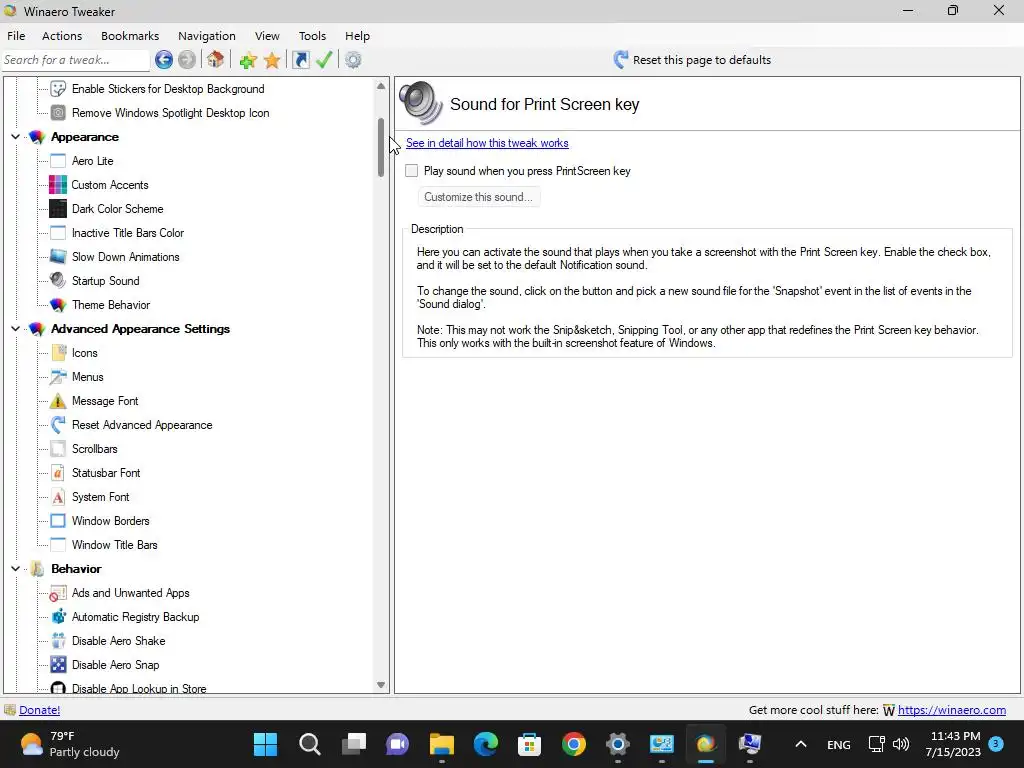1024x768 pixels.
Task: Click the Automatic Registry Backup icon
Action: click(x=58, y=617)
